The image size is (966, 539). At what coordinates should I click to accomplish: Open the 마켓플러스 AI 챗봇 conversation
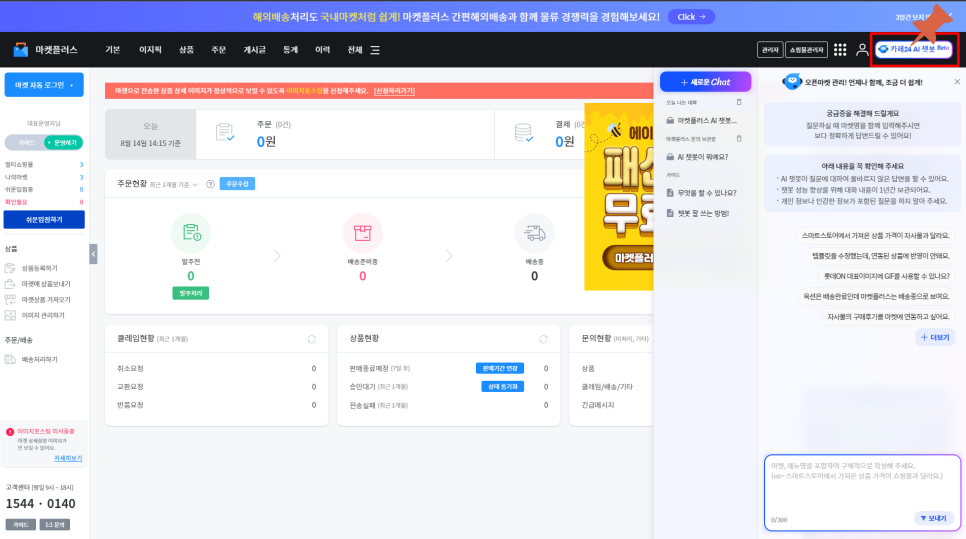[702, 121]
